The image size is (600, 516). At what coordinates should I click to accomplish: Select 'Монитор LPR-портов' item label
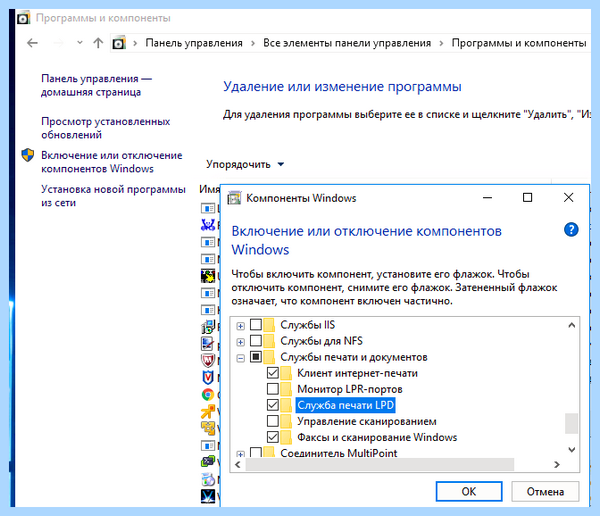pos(350,389)
